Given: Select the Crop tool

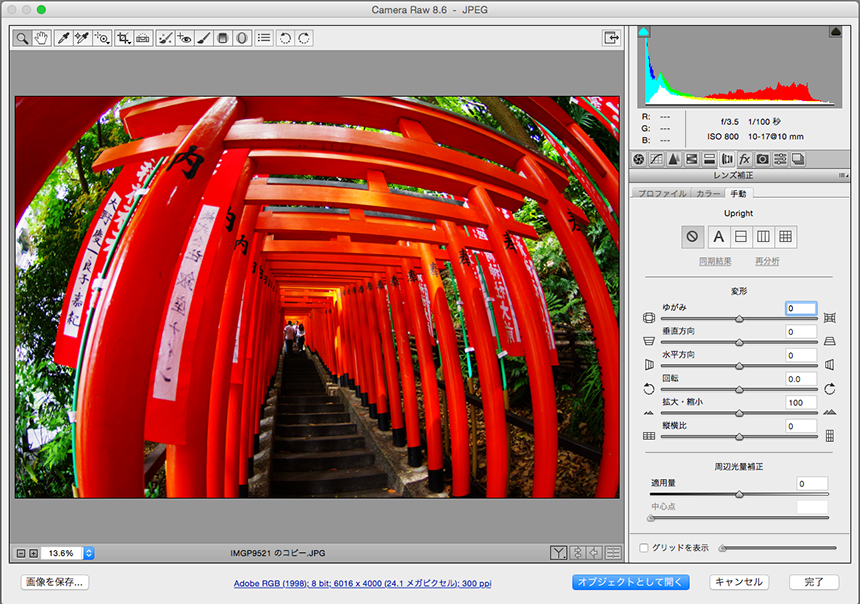Looking at the screenshot, I should click(123, 38).
